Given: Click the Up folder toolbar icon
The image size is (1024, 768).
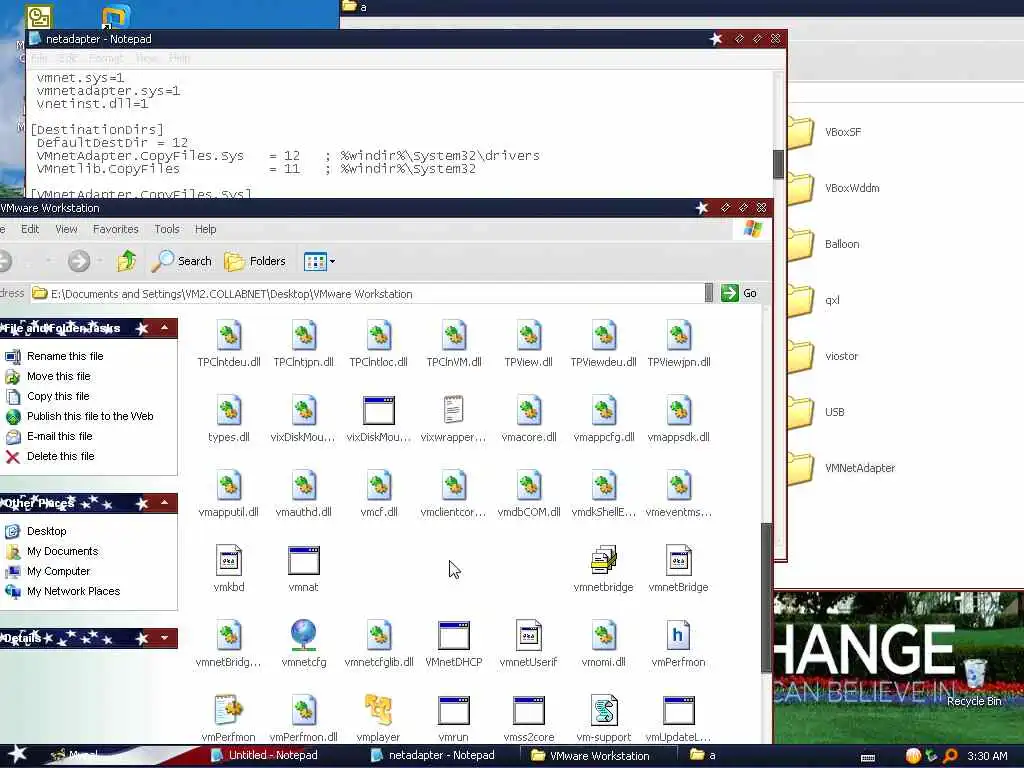Looking at the screenshot, I should tap(127, 261).
